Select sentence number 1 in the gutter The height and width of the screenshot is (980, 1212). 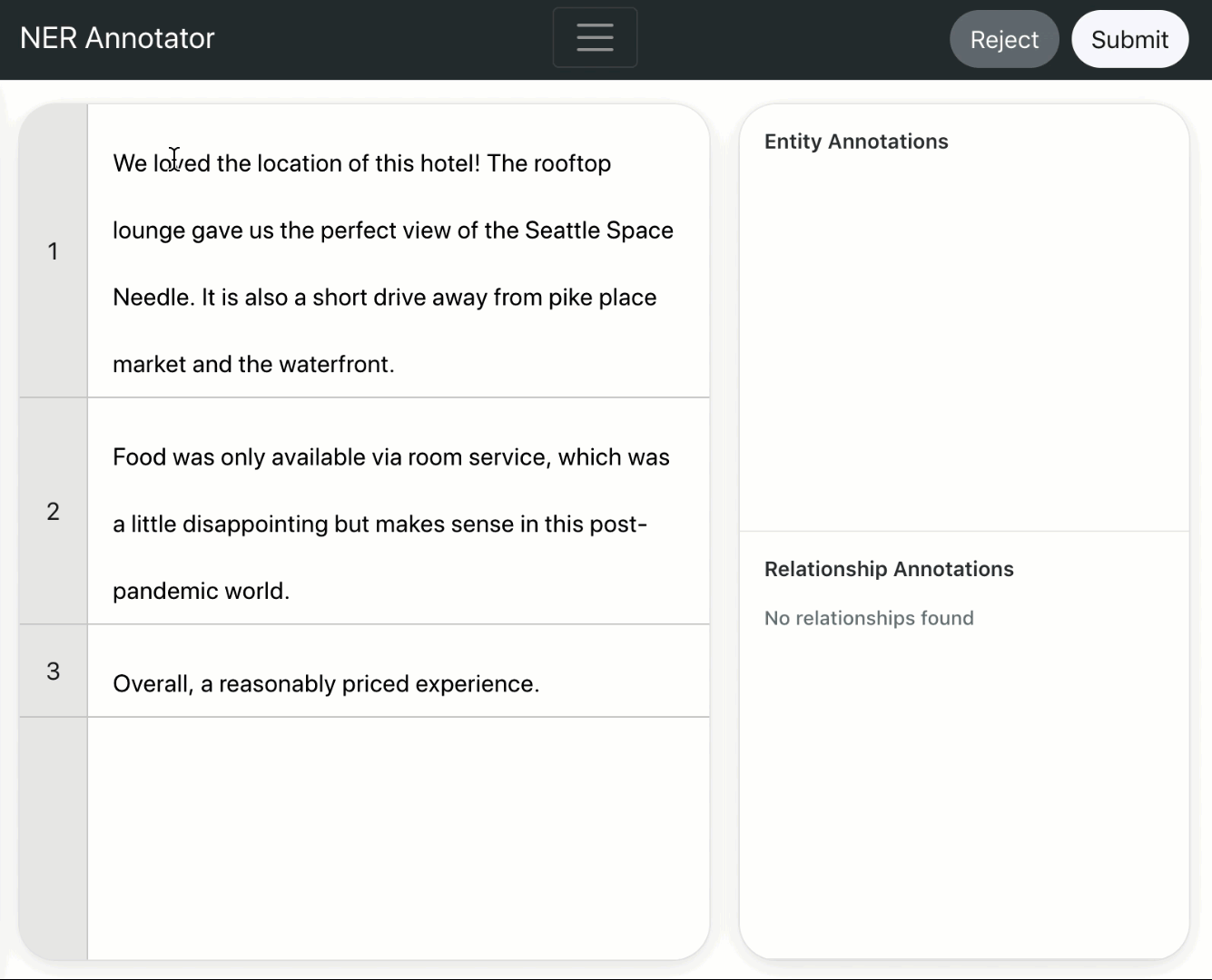click(53, 251)
